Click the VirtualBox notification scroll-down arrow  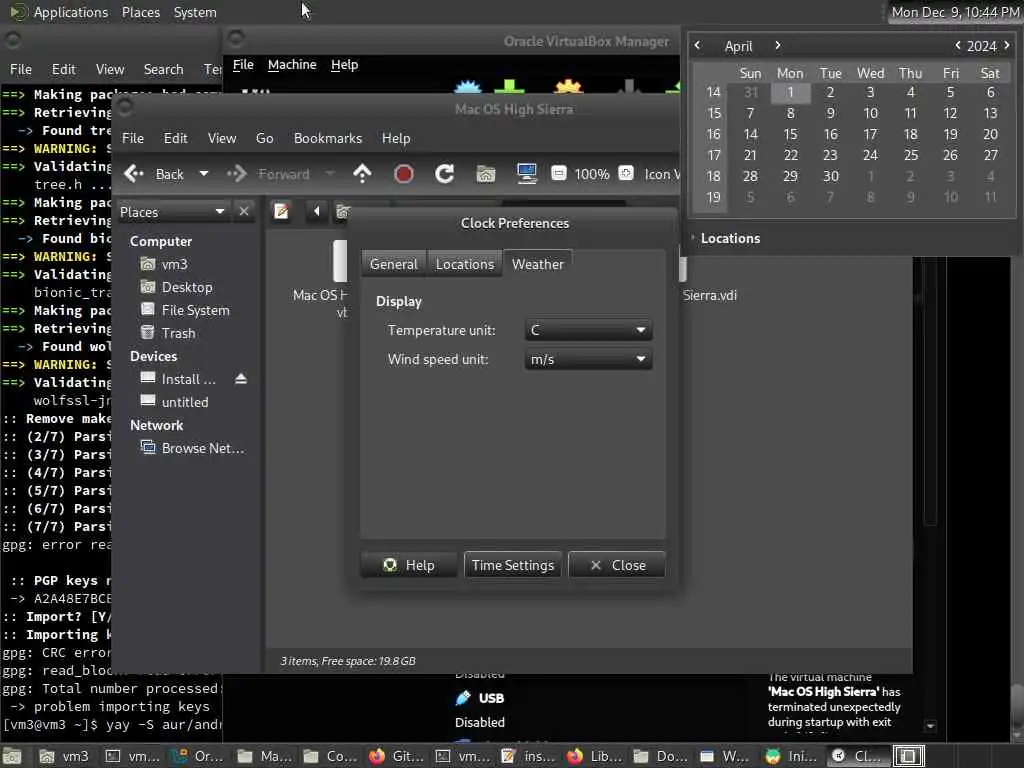pos(931,726)
